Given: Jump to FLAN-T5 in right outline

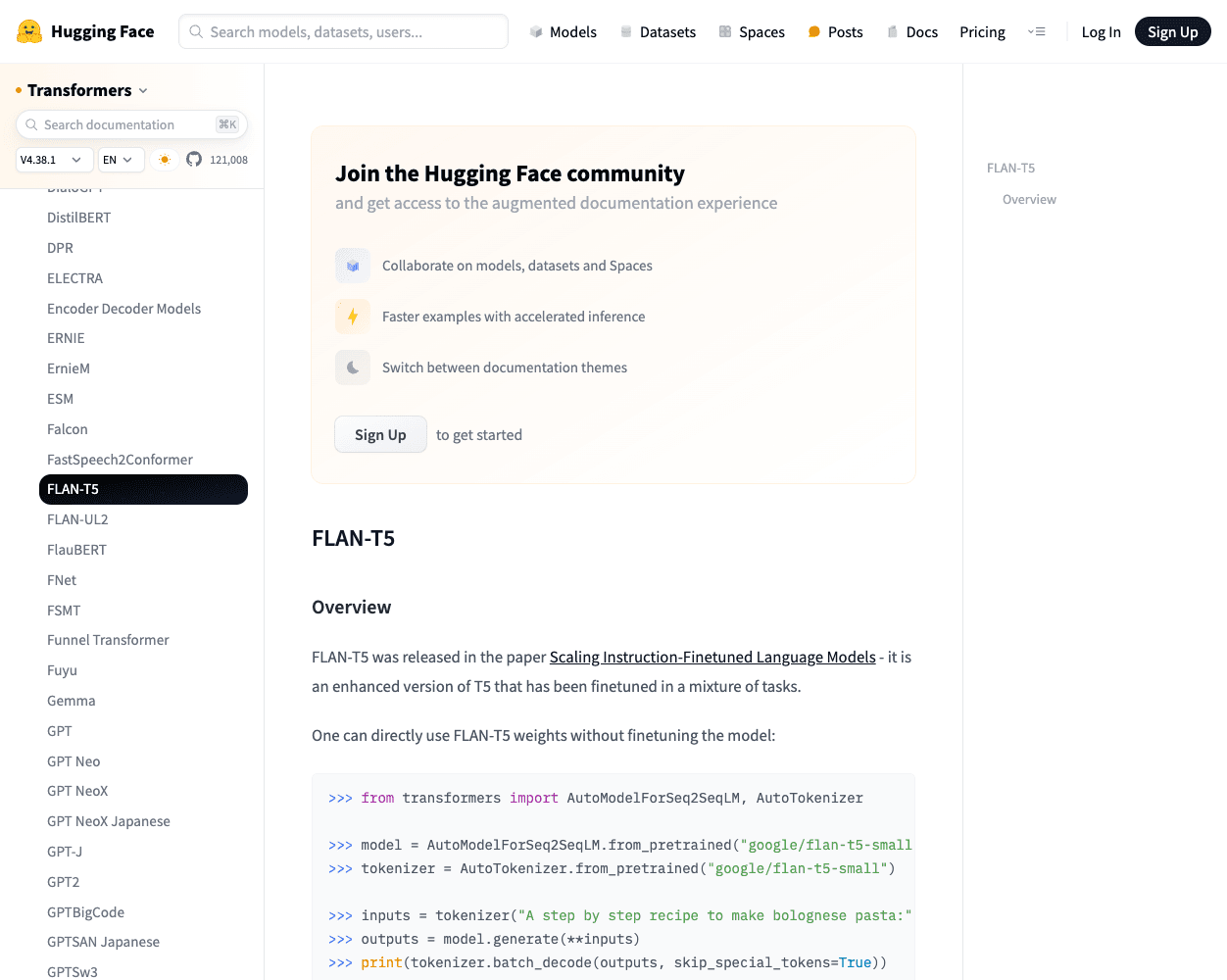Looking at the screenshot, I should (x=1010, y=168).
